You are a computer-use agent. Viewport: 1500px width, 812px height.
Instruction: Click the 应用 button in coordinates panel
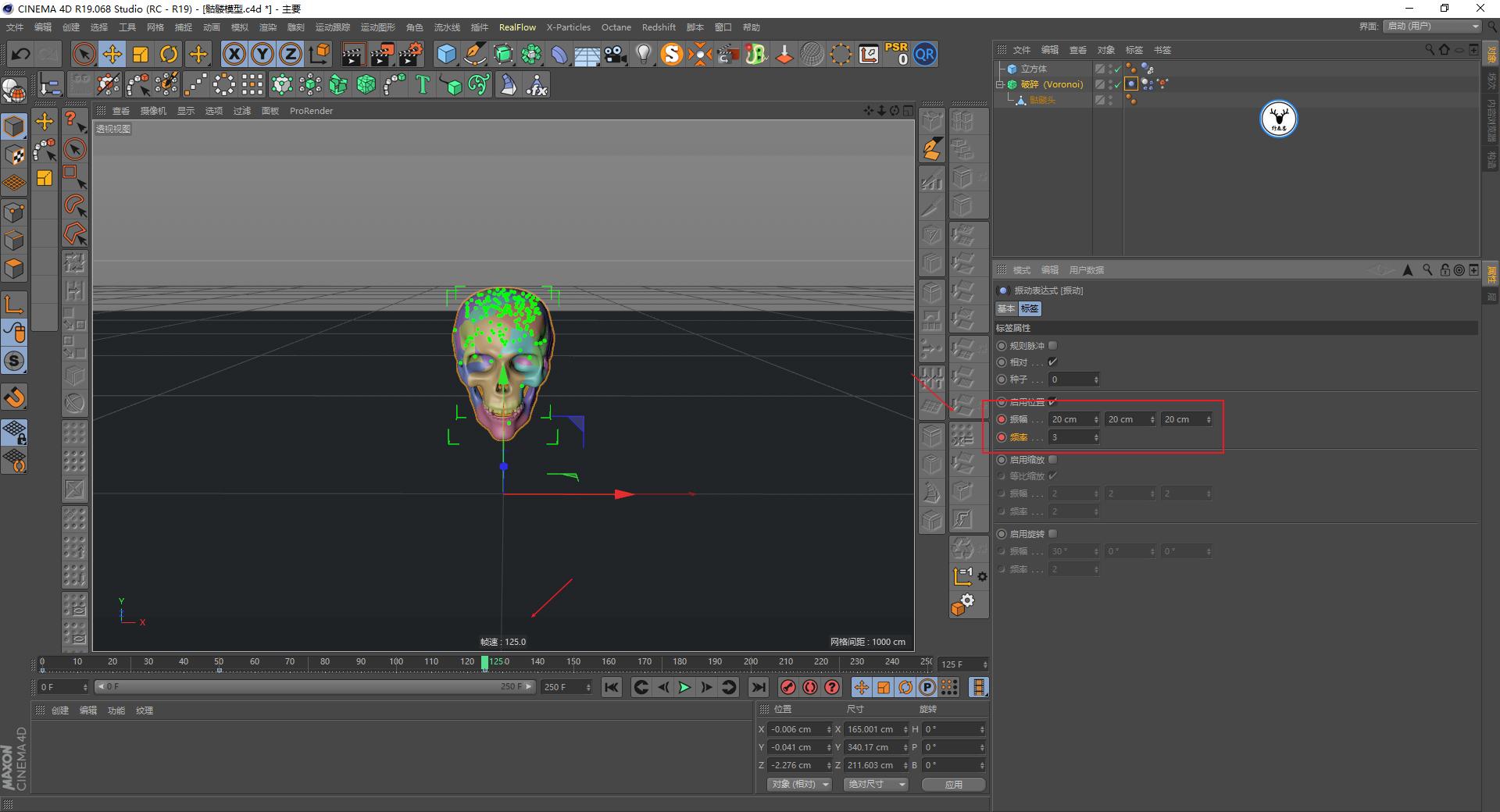pos(953,784)
